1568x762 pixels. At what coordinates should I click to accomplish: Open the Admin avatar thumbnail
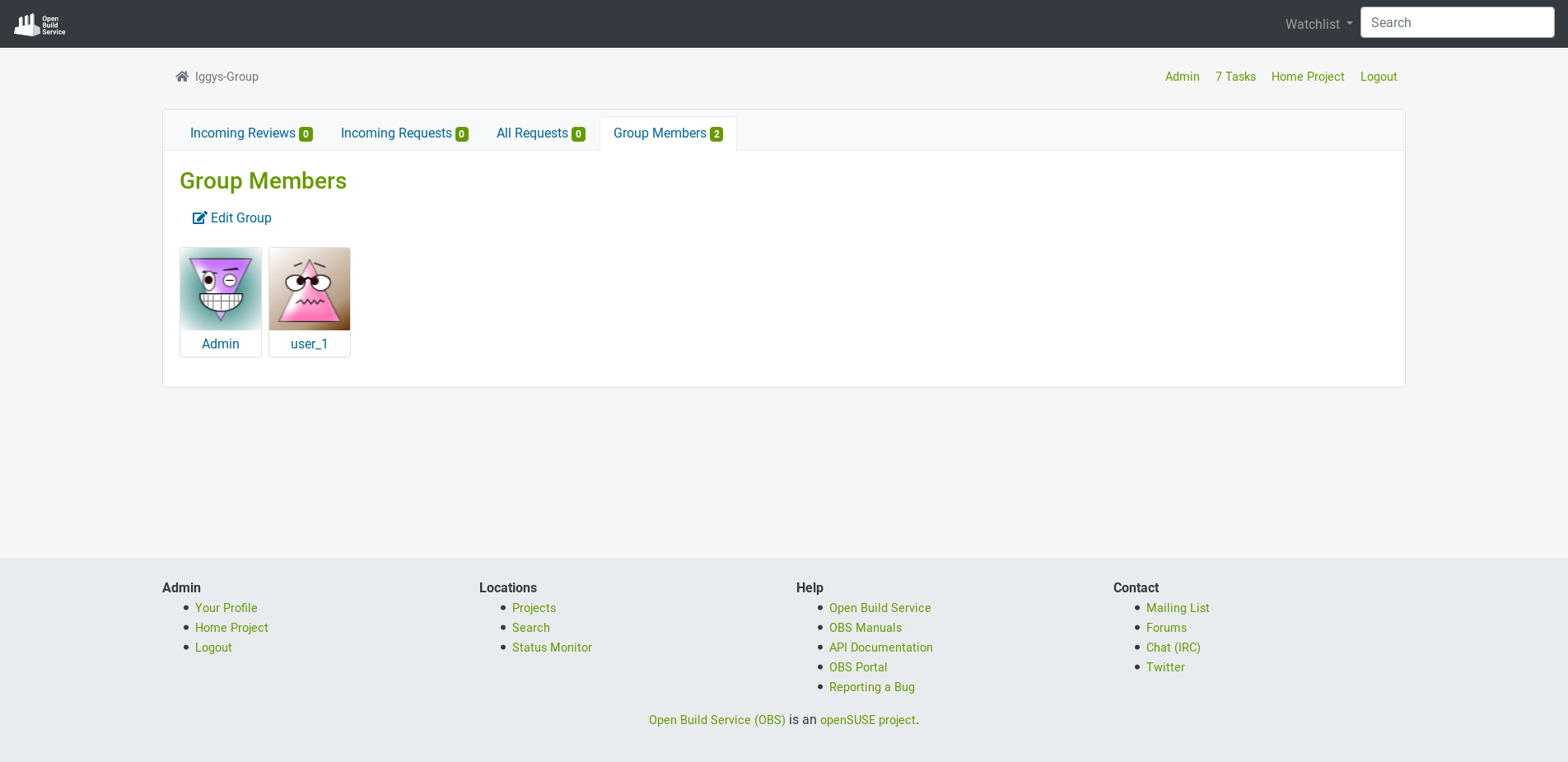pos(221,289)
